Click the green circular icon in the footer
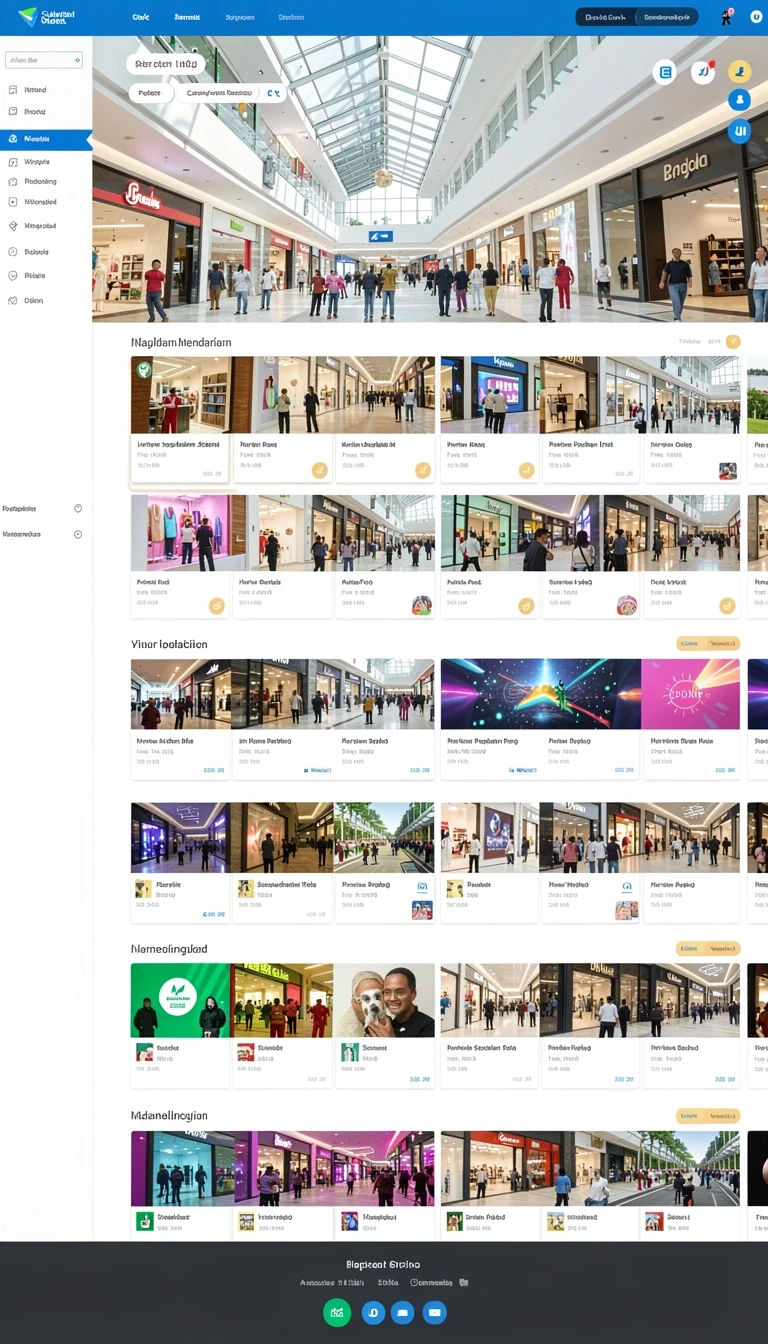Image resolution: width=768 pixels, height=1344 pixels. [x=337, y=1312]
